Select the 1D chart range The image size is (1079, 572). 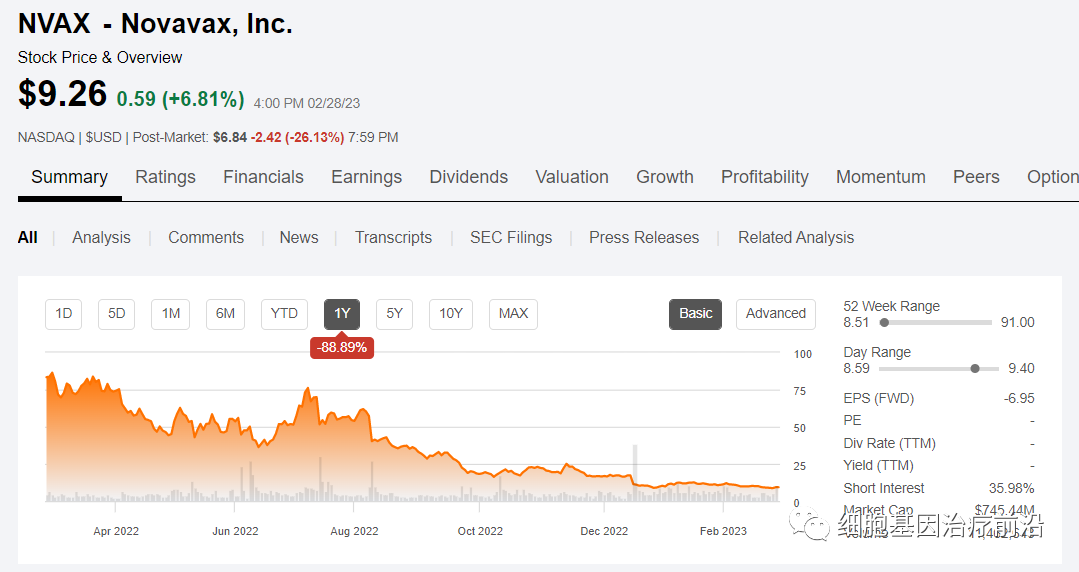pos(64,313)
